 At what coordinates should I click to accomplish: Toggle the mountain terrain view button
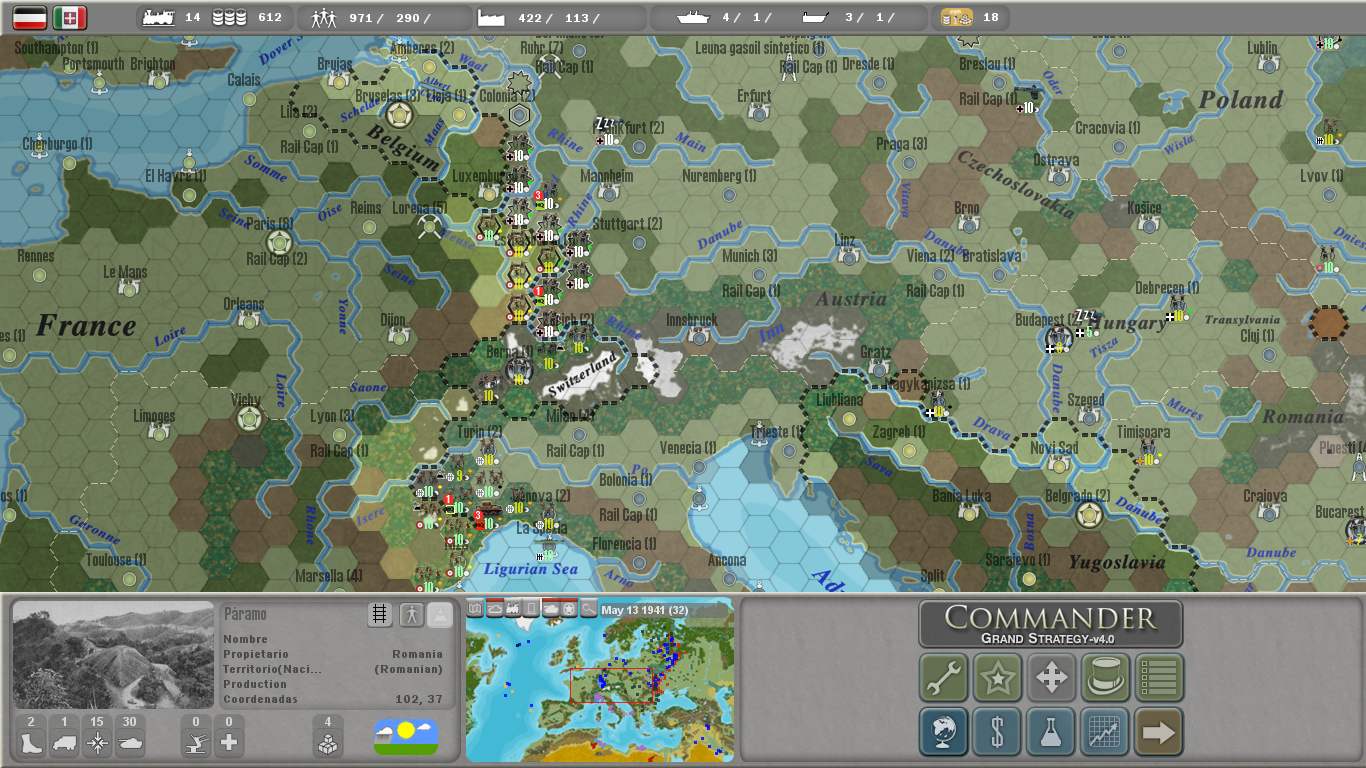click(x=440, y=614)
